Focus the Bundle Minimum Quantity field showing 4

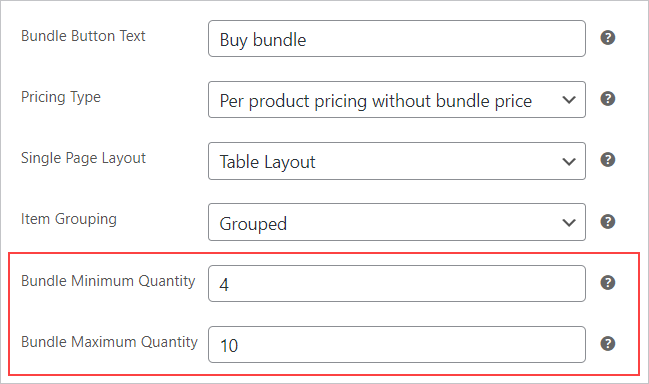coord(397,283)
